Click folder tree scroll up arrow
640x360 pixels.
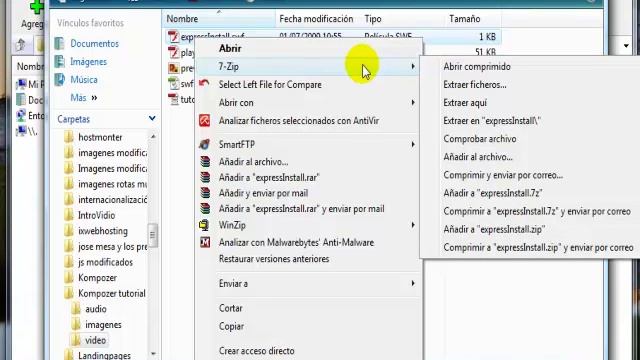[153, 136]
